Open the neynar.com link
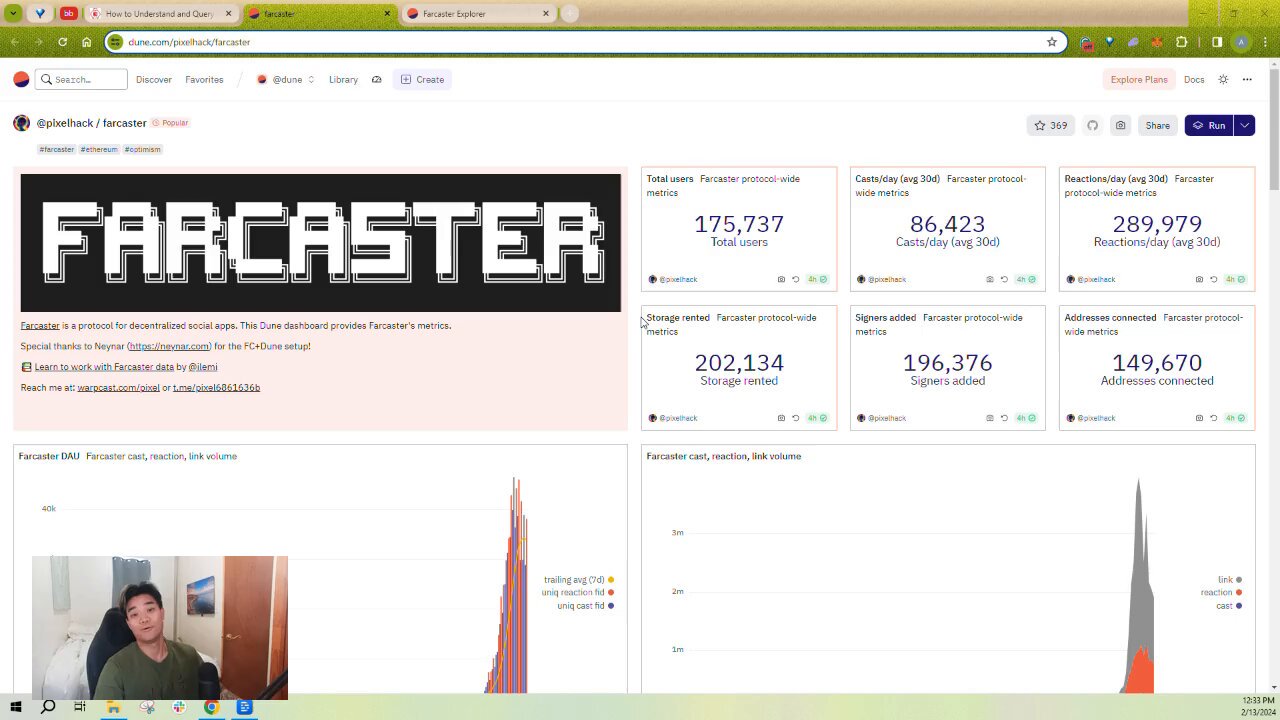Image resolution: width=1280 pixels, height=720 pixels. click(169, 346)
